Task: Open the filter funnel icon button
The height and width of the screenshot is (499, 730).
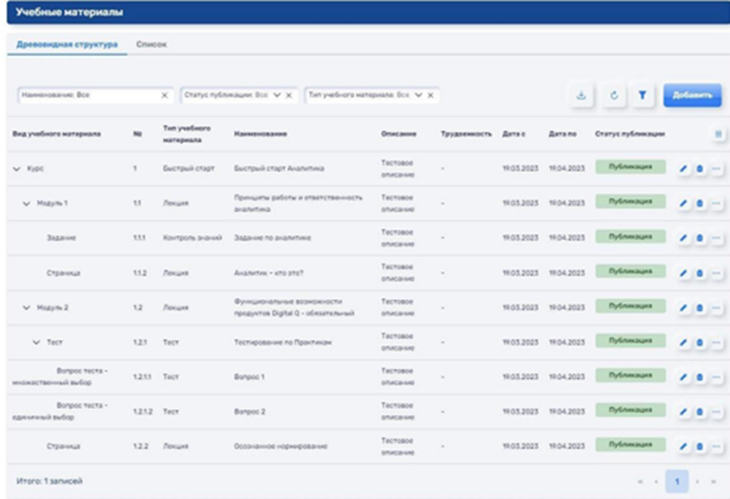Action: coord(642,95)
